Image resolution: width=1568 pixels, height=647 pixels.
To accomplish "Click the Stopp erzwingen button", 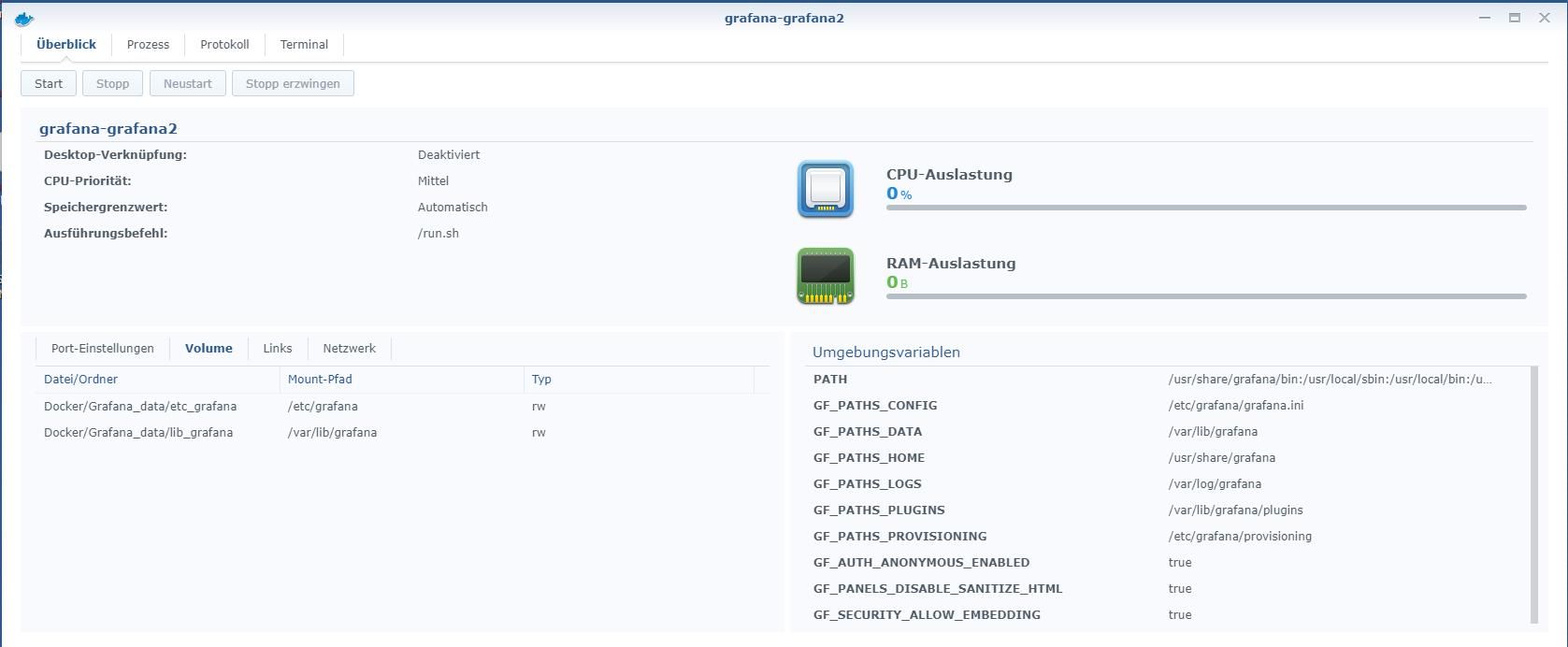I will (293, 83).
